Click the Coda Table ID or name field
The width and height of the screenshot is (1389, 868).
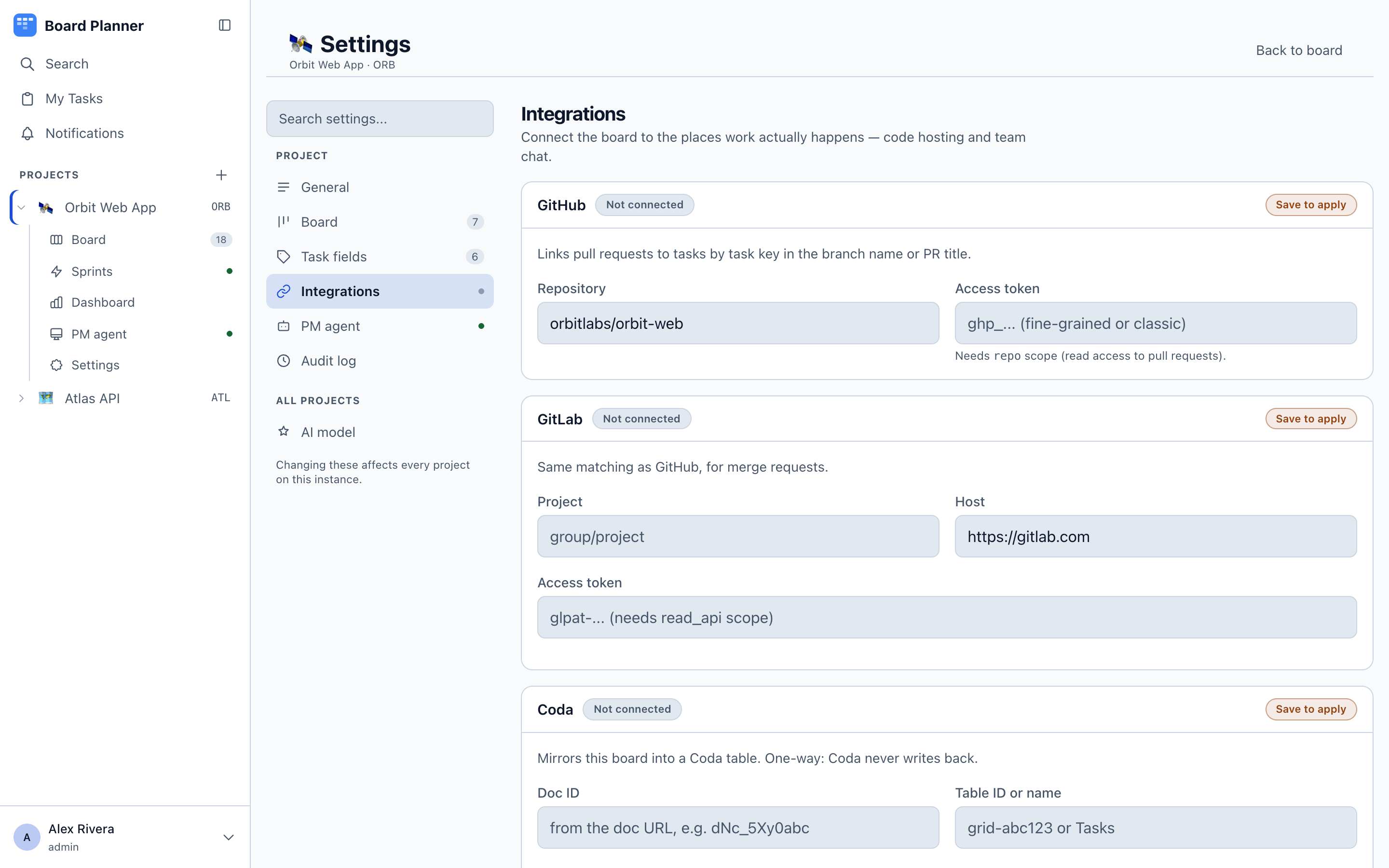coord(1156,827)
